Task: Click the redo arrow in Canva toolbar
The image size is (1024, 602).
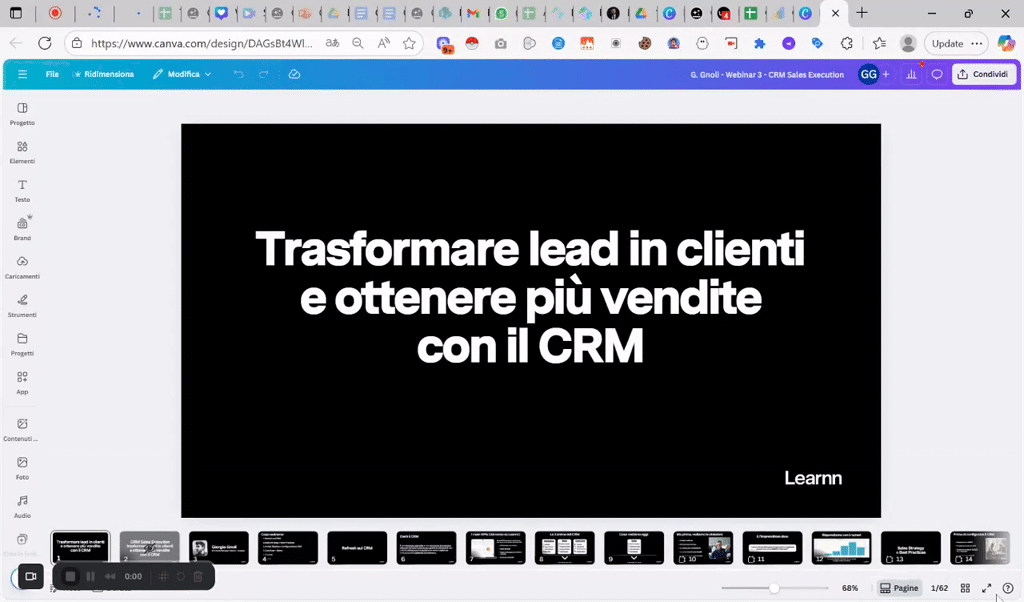Action: (x=264, y=74)
